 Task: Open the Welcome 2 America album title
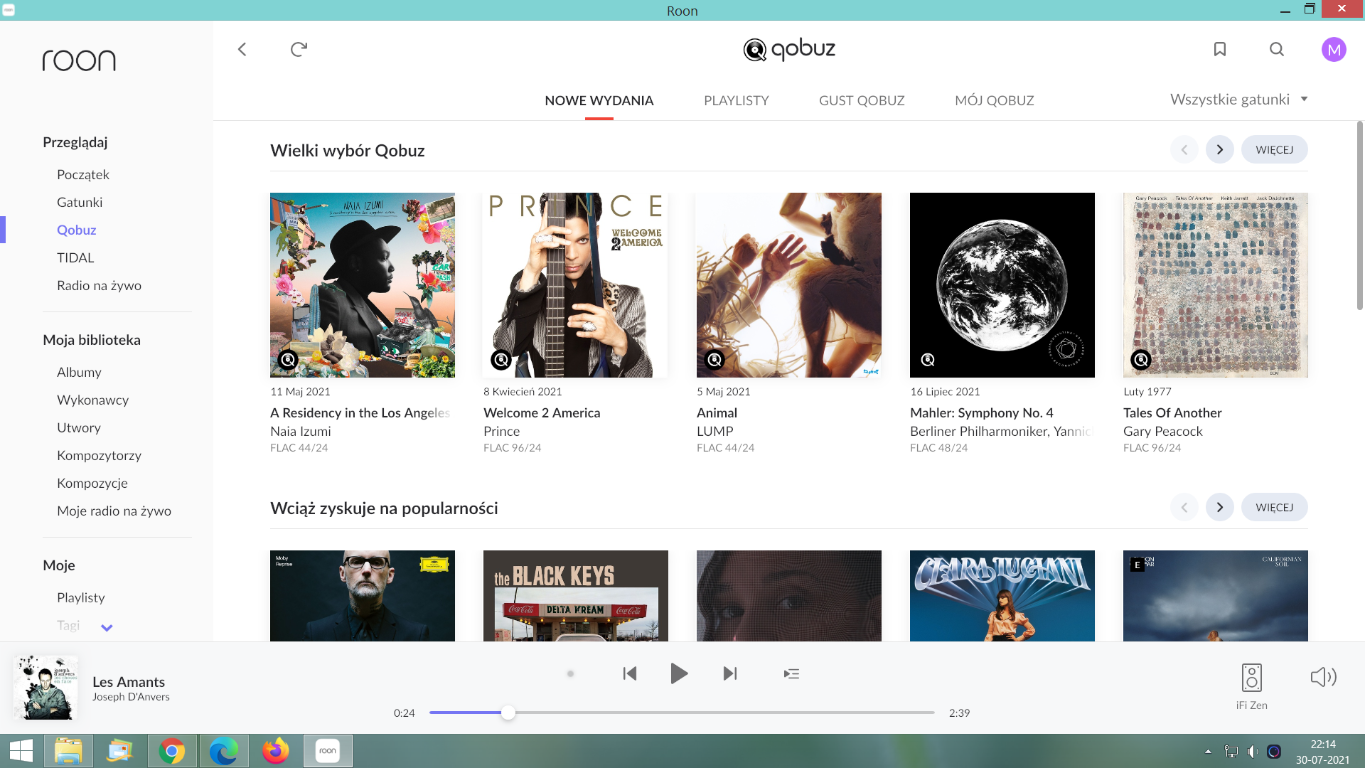click(x=542, y=413)
